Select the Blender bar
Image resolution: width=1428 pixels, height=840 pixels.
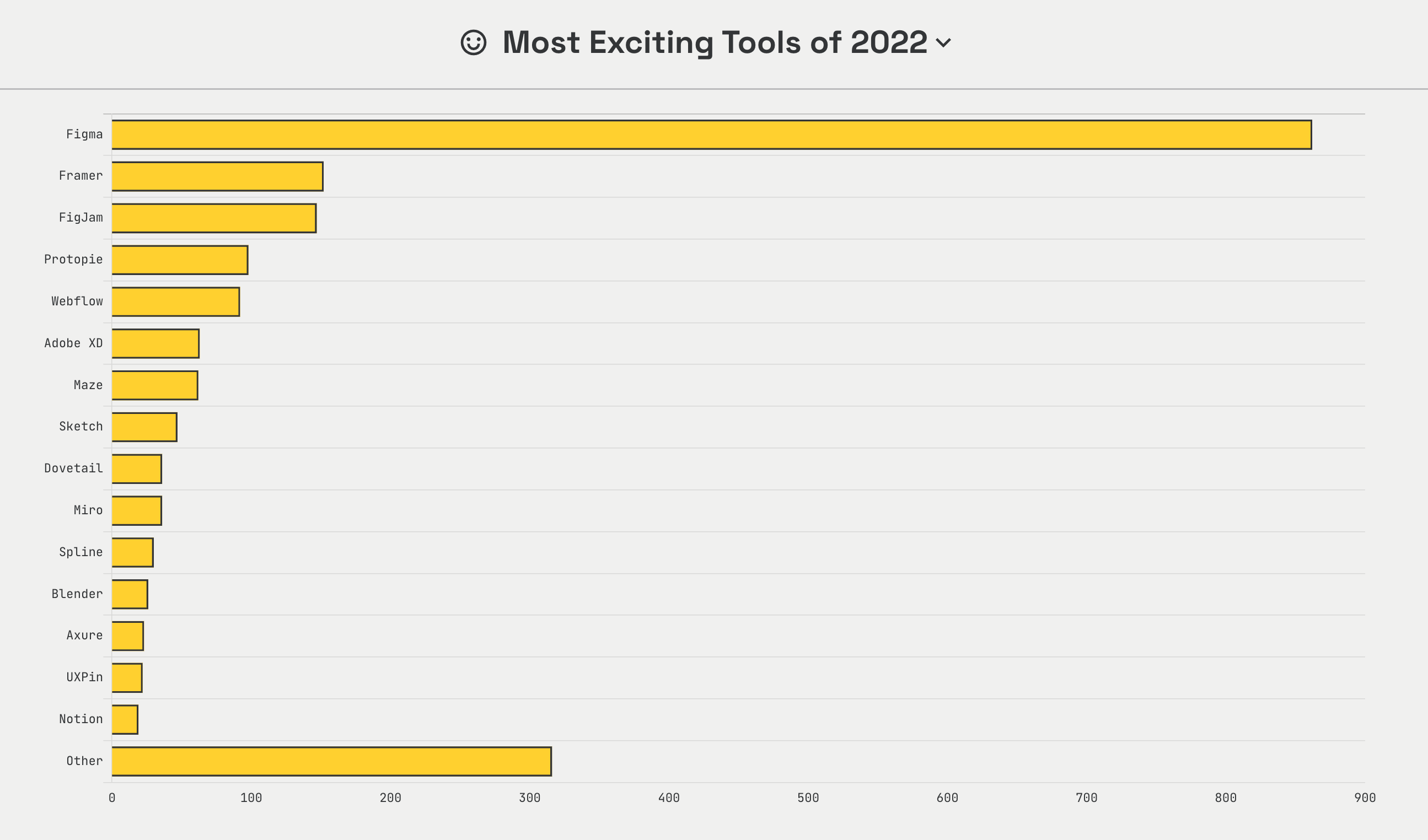pyautogui.click(x=130, y=594)
